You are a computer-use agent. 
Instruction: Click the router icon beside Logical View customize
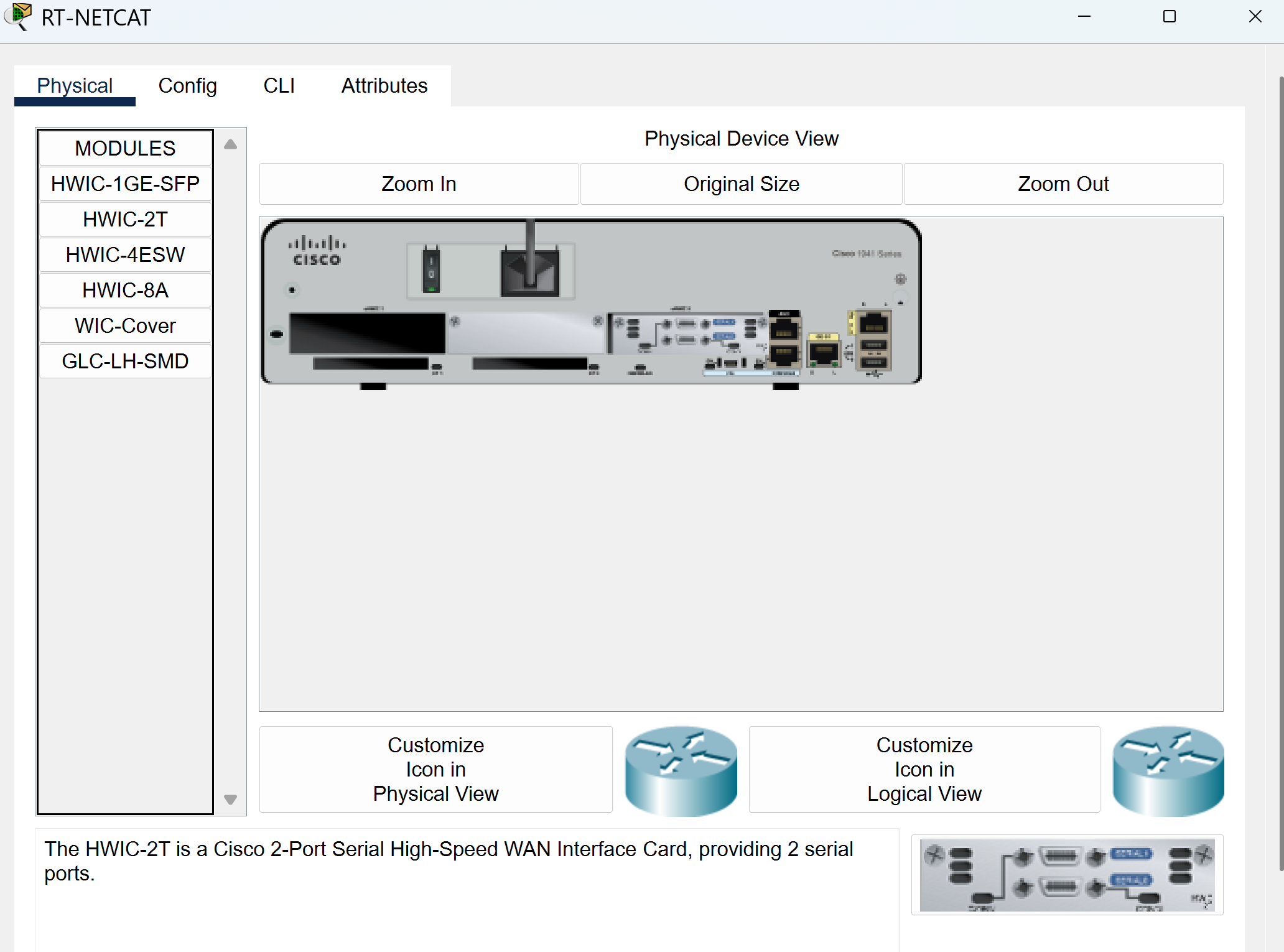coord(1168,770)
